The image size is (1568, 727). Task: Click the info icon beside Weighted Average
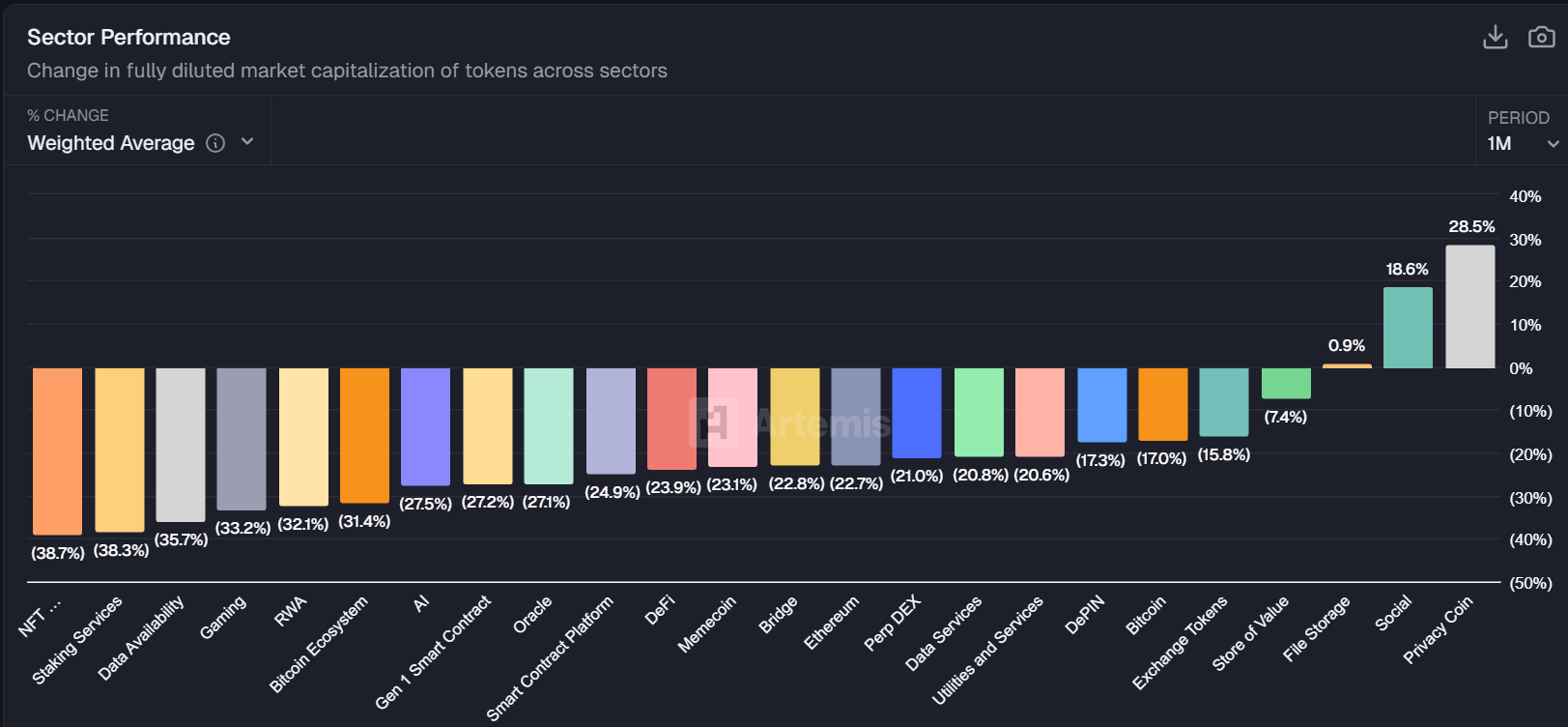pyautogui.click(x=214, y=143)
